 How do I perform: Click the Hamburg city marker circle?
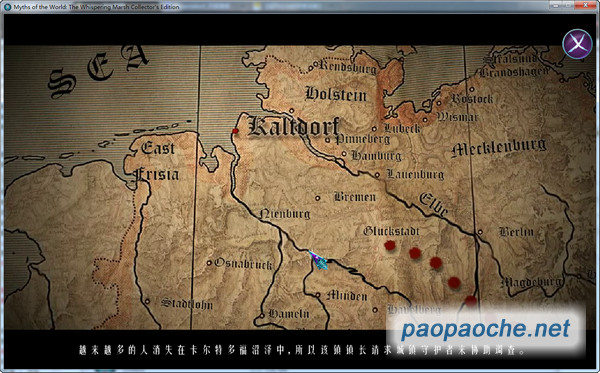[x=344, y=154]
